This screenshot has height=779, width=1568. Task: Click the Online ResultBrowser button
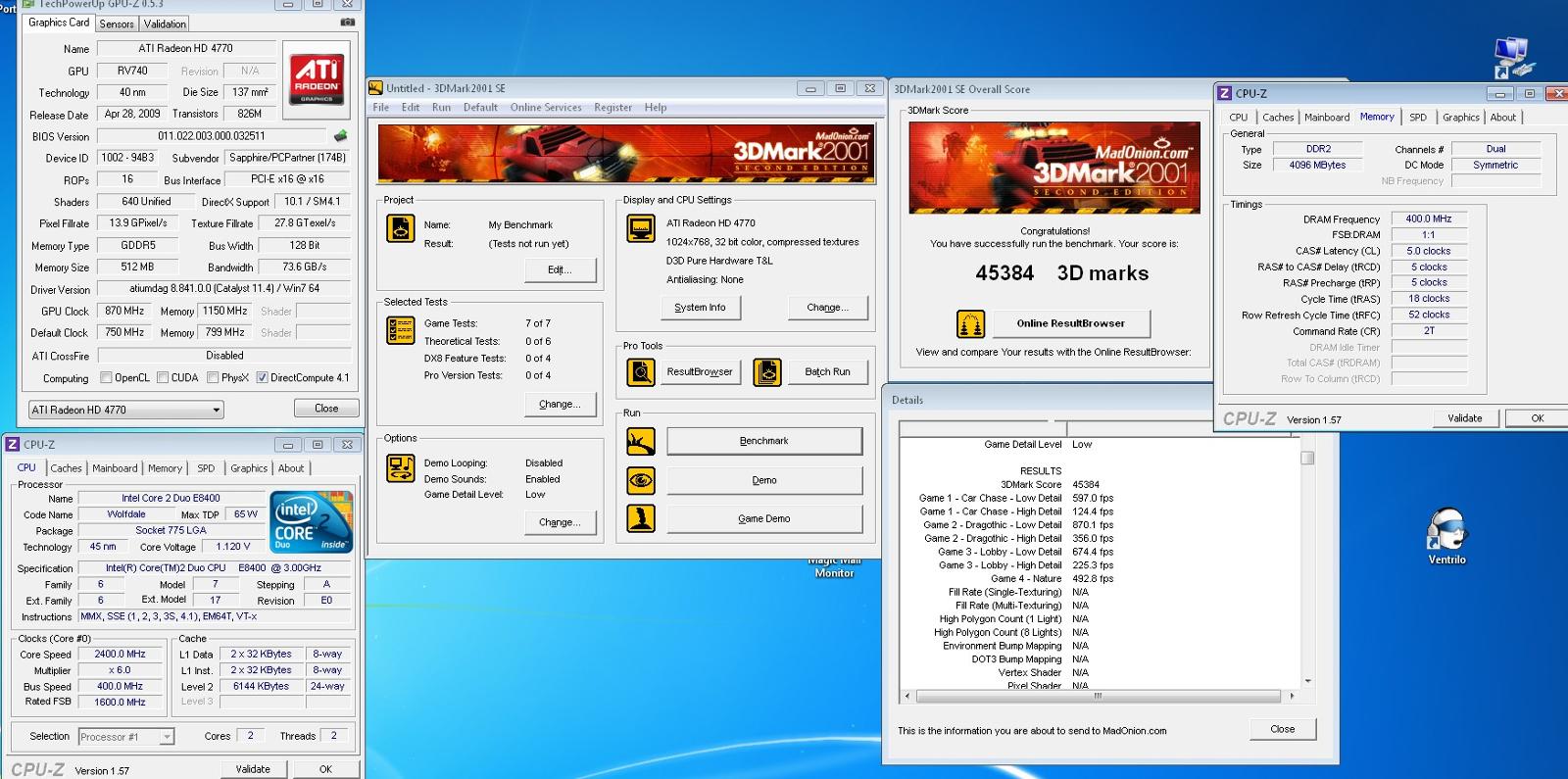point(1070,323)
